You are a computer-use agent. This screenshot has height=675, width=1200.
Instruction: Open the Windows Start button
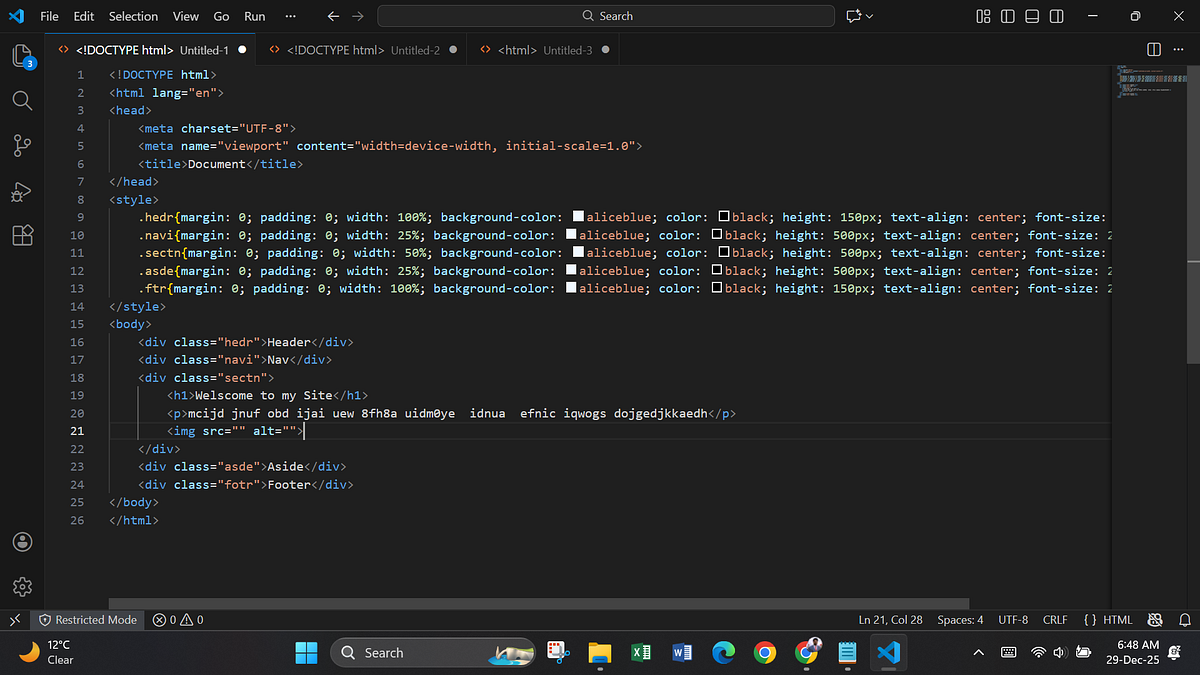coord(307,653)
